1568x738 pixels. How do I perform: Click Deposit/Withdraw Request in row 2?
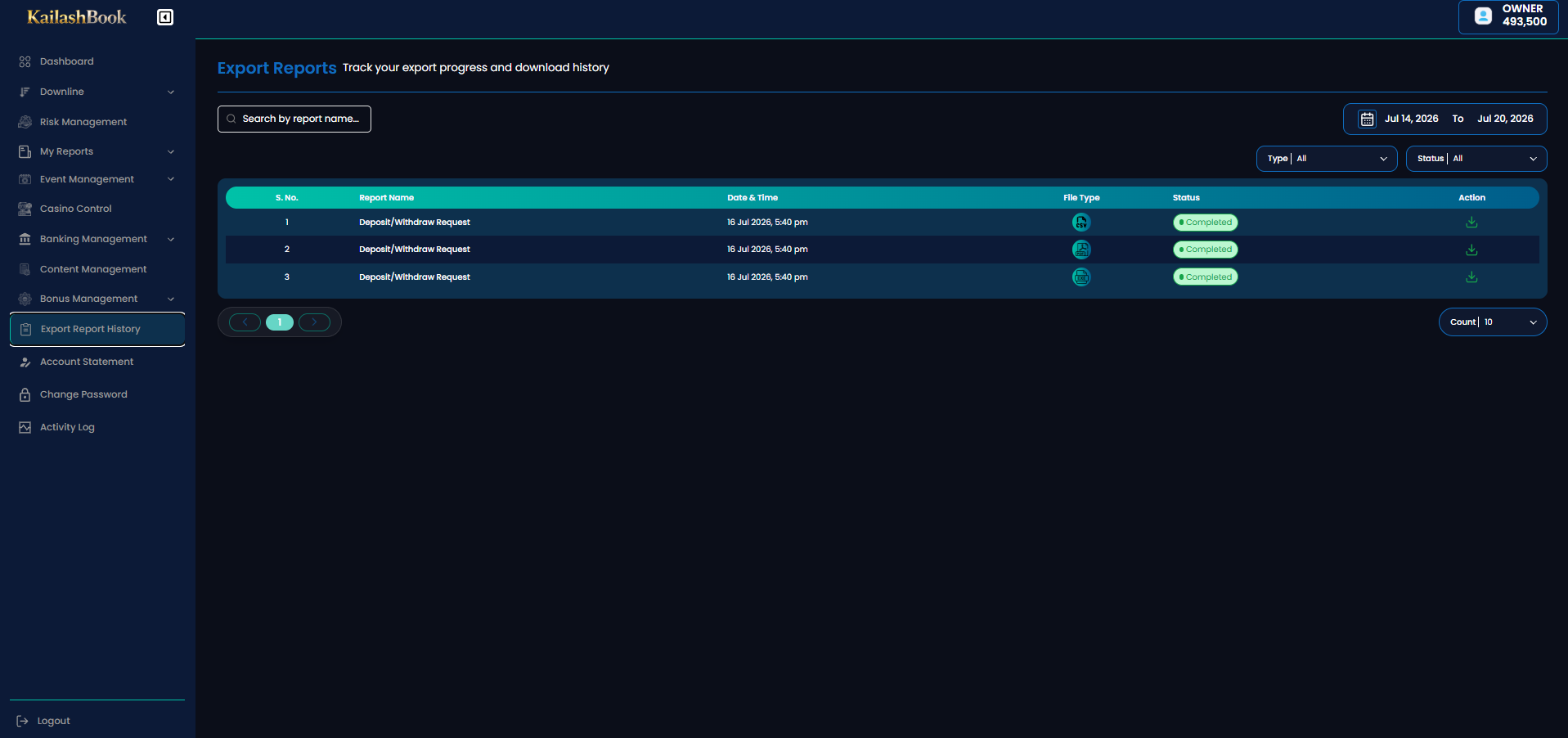(x=415, y=250)
